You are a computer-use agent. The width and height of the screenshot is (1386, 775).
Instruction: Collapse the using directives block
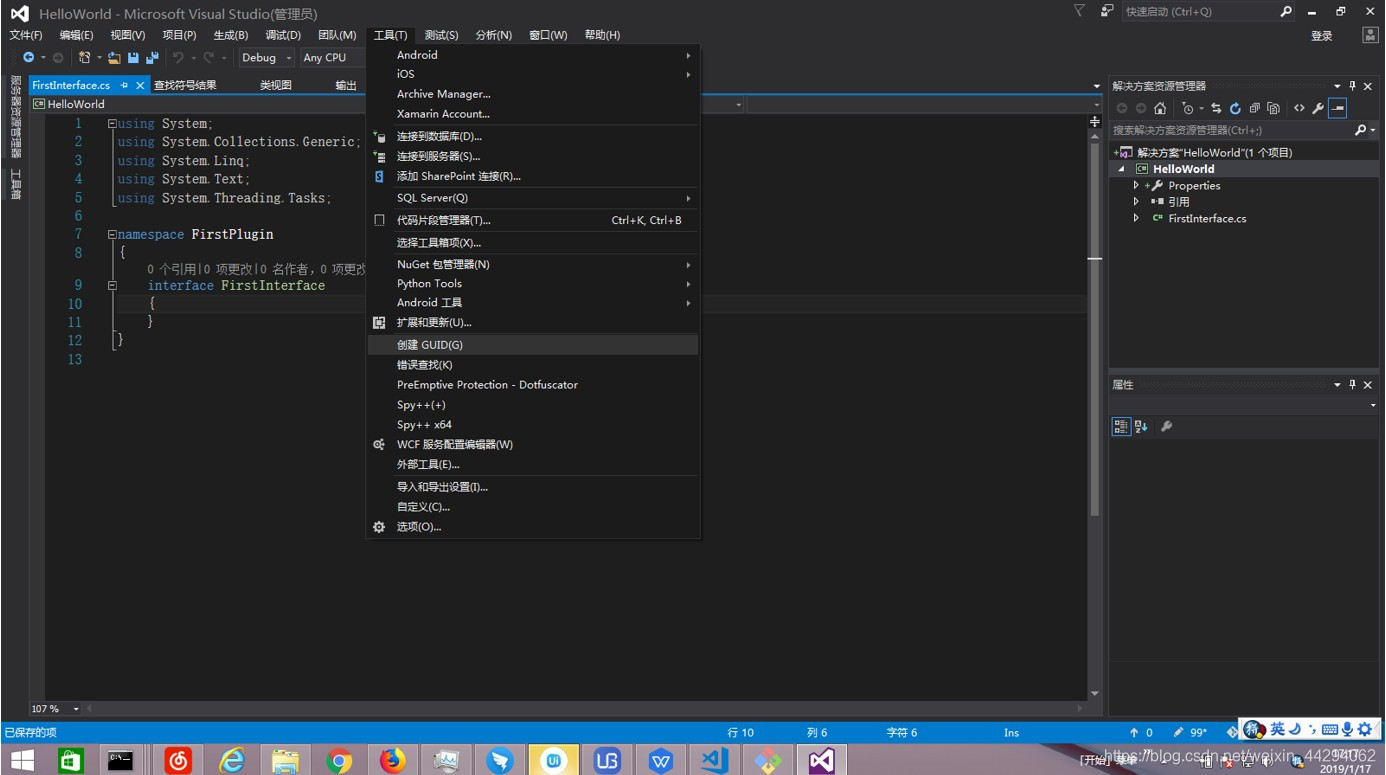pos(112,124)
